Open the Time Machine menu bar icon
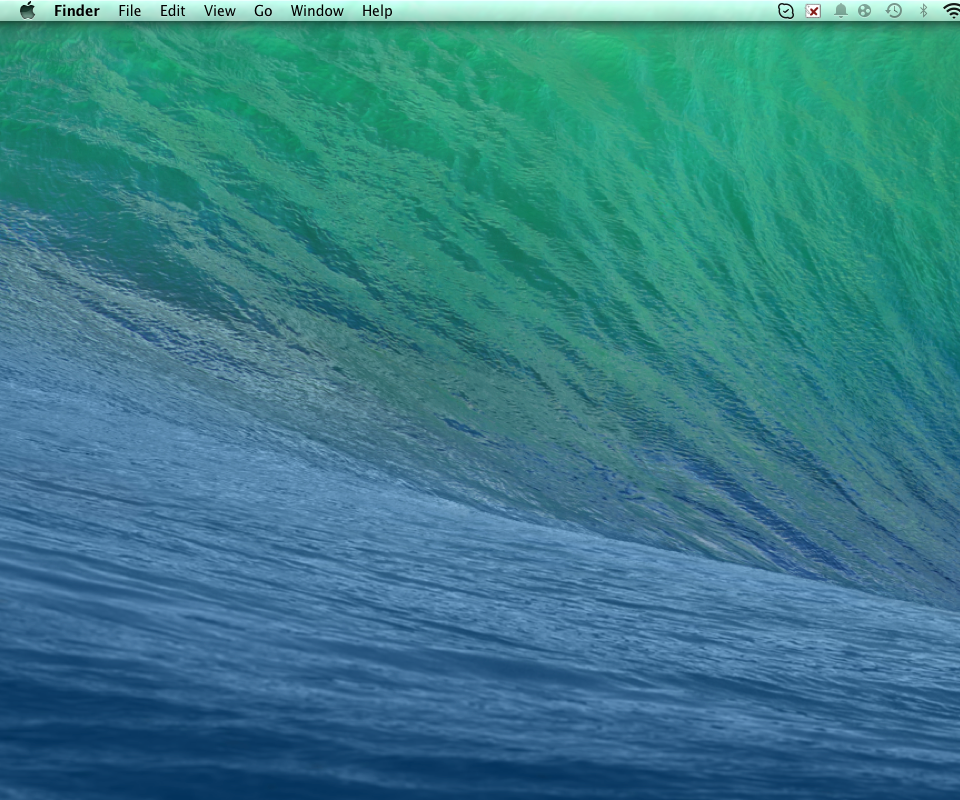This screenshot has height=800, width=960. coord(894,11)
